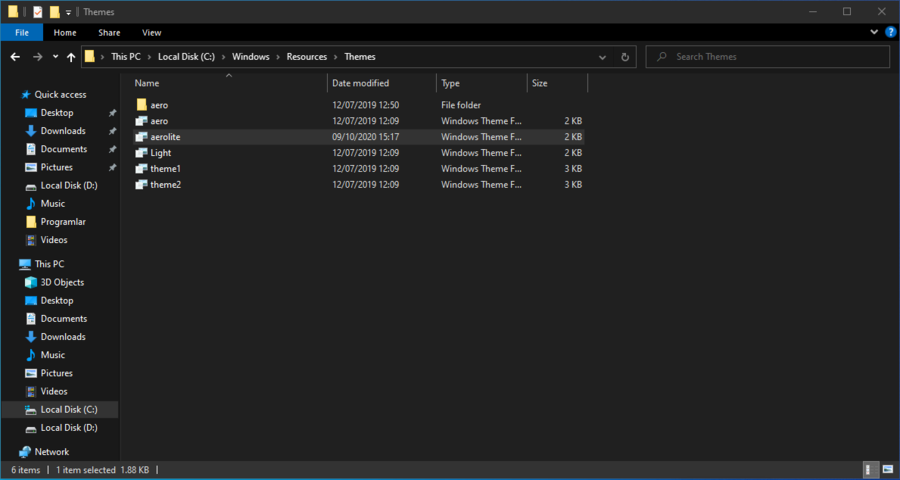This screenshot has width=900, height=480.
Task: Open the File ribbon tab
Action: (x=22, y=33)
